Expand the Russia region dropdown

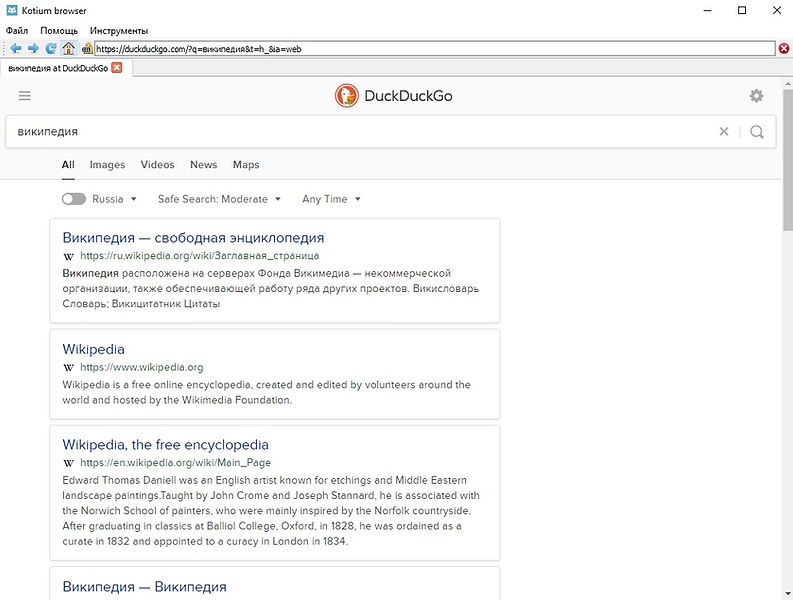(114, 199)
